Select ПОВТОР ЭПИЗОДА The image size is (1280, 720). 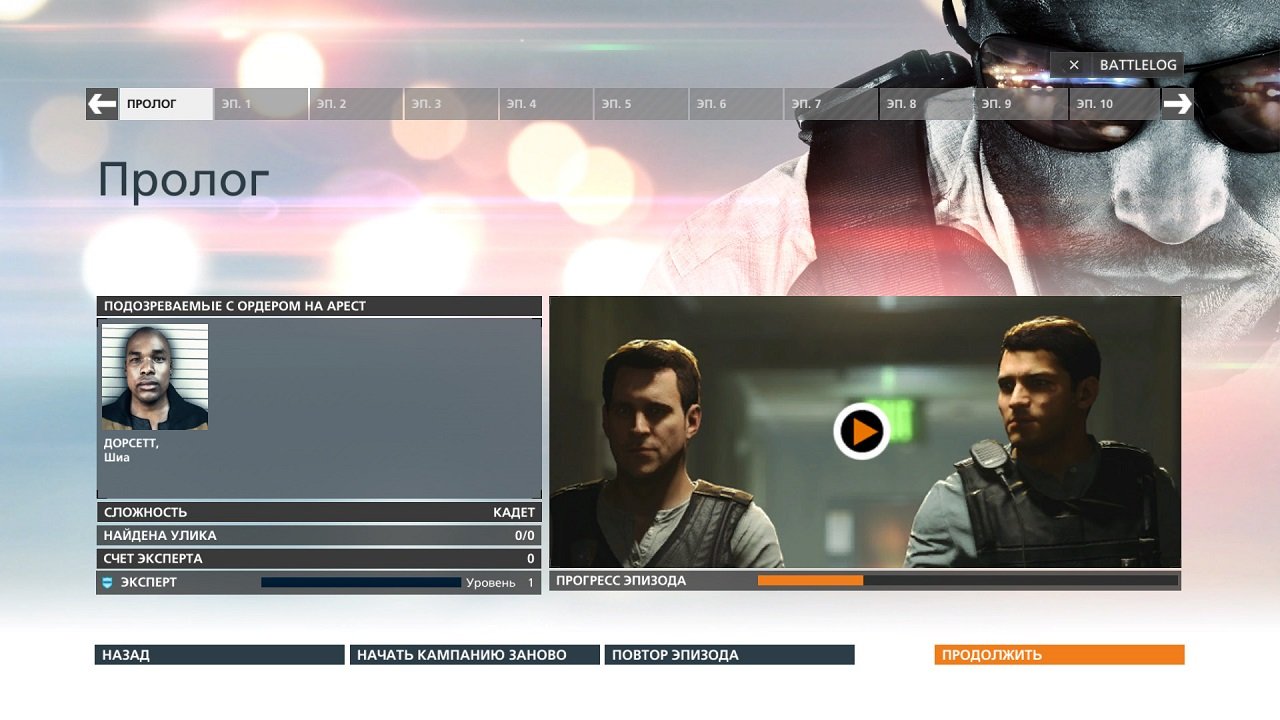pyautogui.click(x=731, y=655)
